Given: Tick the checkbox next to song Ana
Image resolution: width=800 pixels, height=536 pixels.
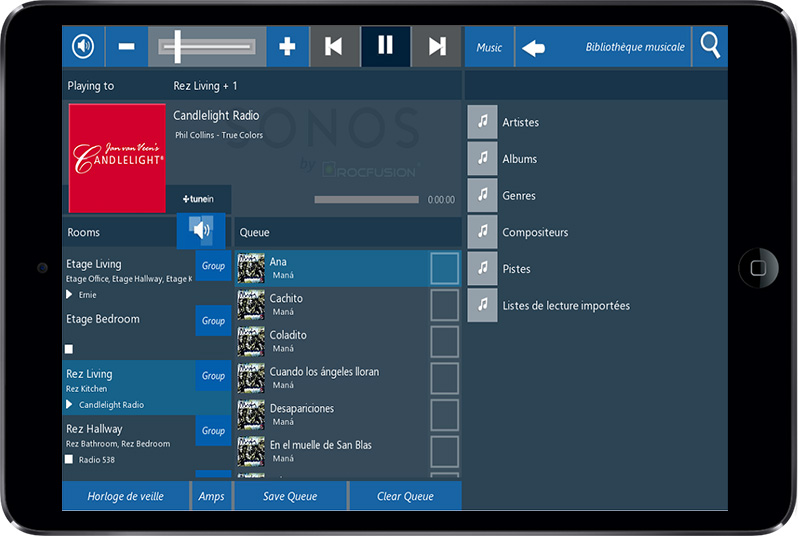Looking at the screenshot, I should (x=444, y=268).
